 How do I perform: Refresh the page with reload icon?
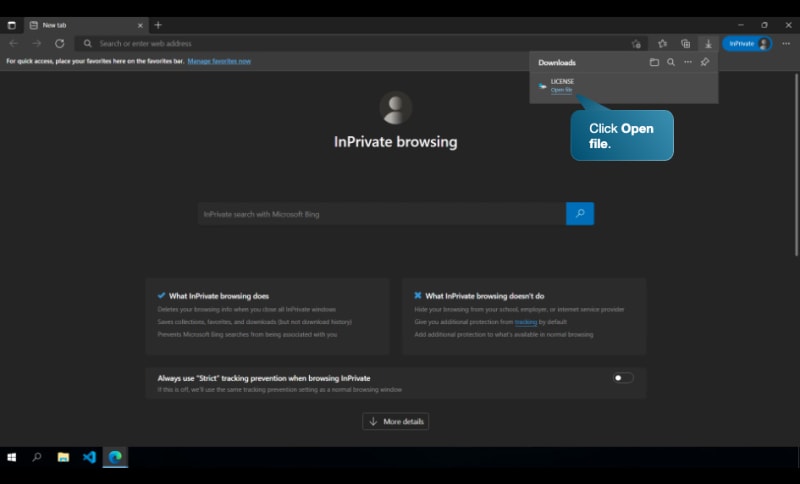[x=60, y=43]
